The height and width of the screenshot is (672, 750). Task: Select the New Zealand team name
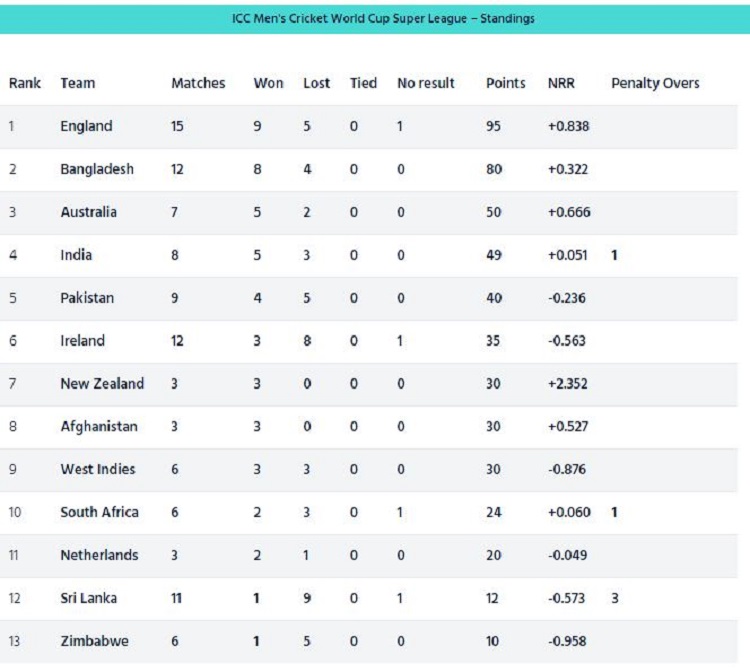pos(102,384)
